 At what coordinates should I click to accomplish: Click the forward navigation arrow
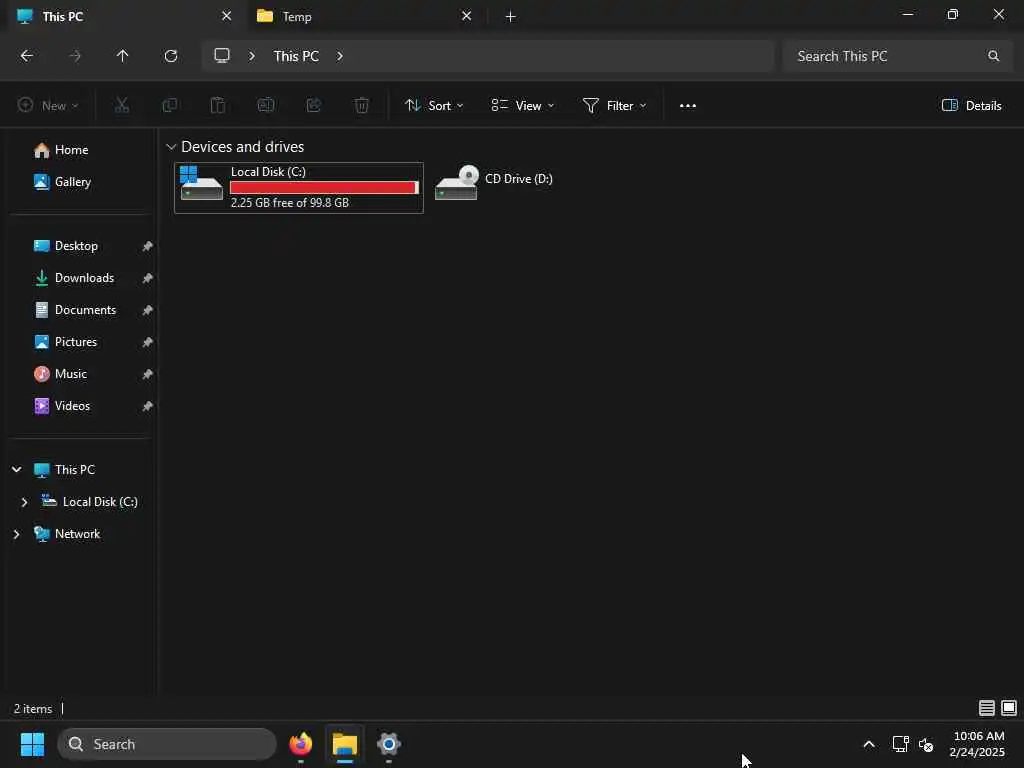click(75, 56)
